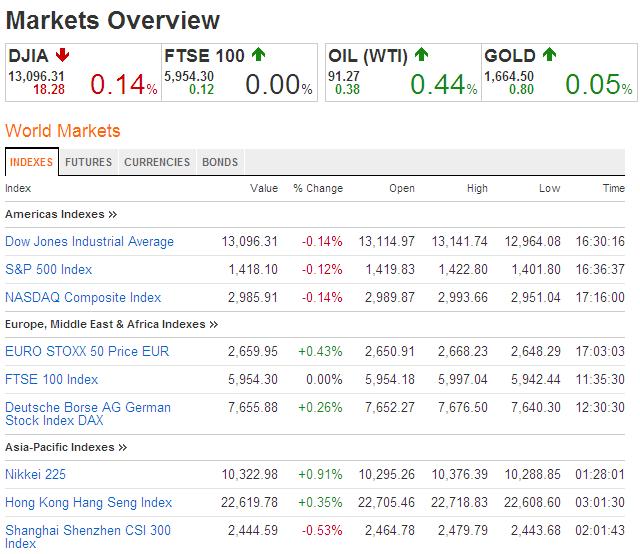Click Hang Seng low value 22,608.60
Screen dimensions: 640x554
(x=532, y=502)
